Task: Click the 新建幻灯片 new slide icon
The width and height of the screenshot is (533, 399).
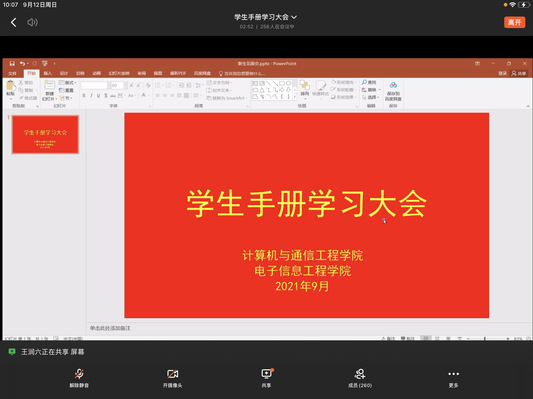Action: [49, 90]
